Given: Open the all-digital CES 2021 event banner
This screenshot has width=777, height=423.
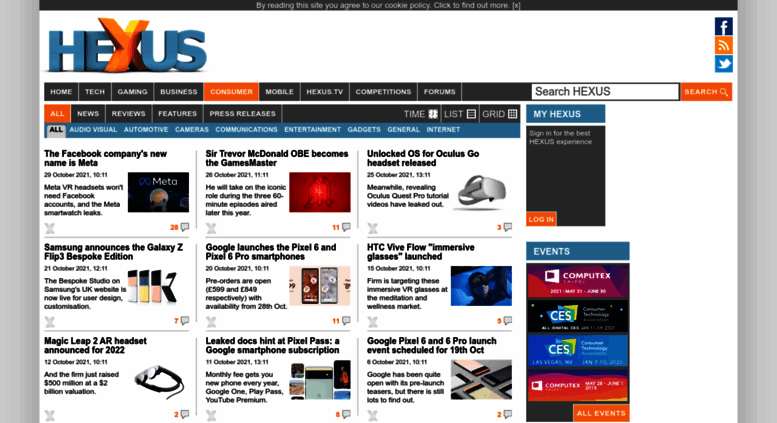Looking at the screenshot, I should tap(578, 316).
